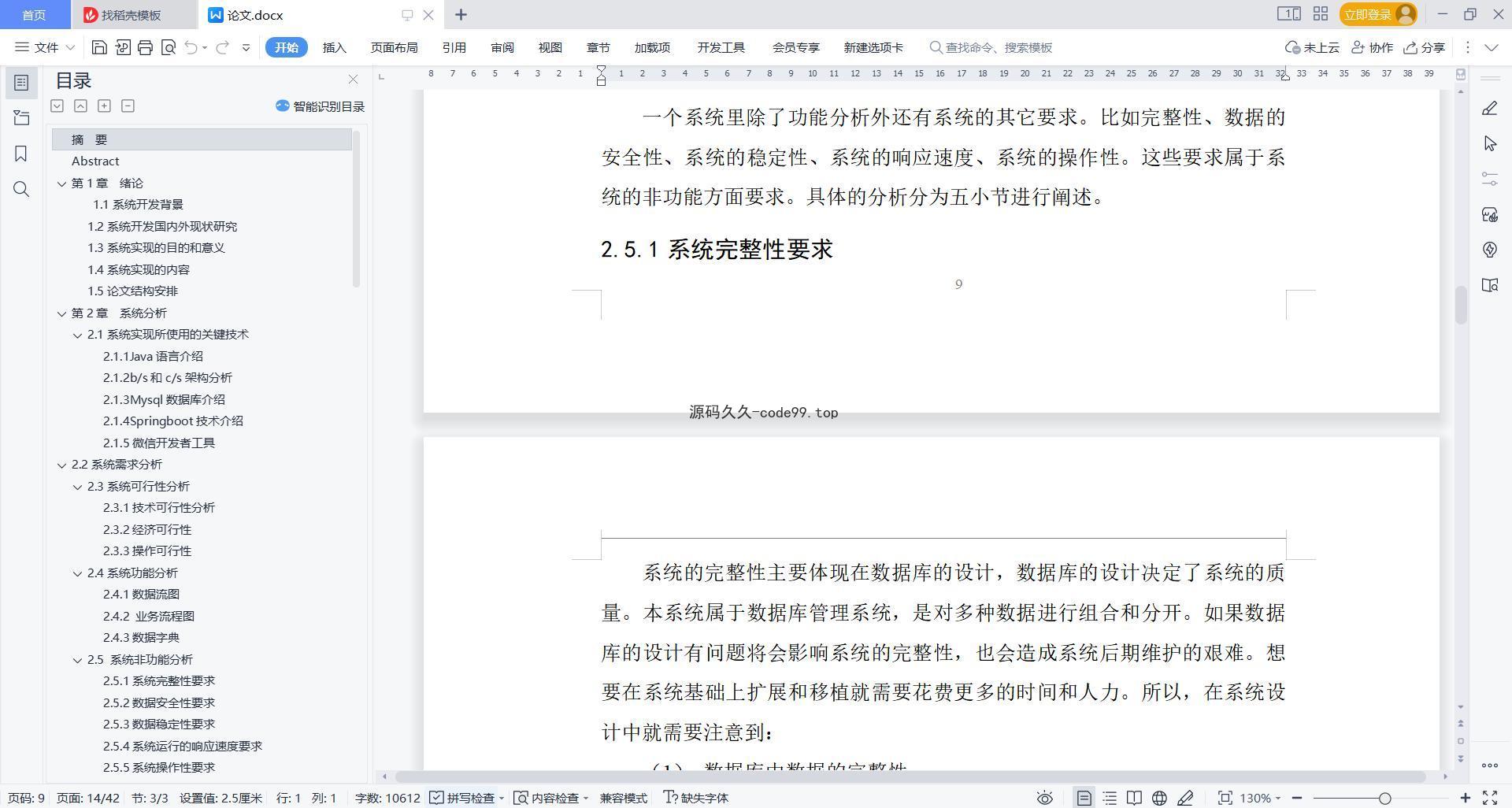
Task: Open the chapter navigation icon in the left sidebar
Action: point(21,118)
